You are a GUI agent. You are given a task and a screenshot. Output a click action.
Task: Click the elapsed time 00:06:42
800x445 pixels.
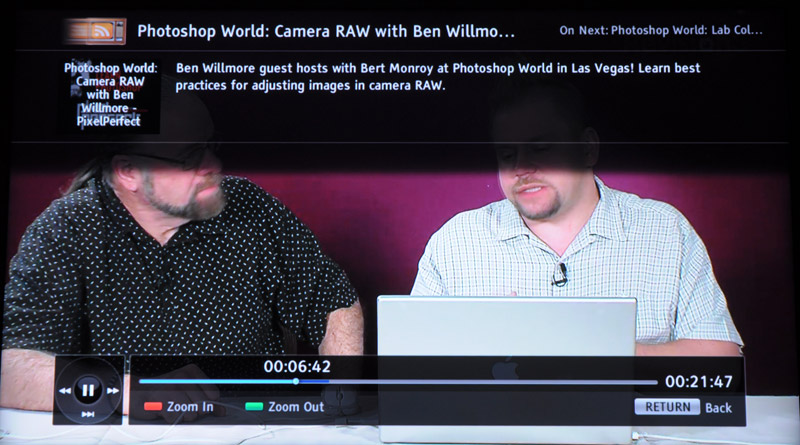coord(297,366)
